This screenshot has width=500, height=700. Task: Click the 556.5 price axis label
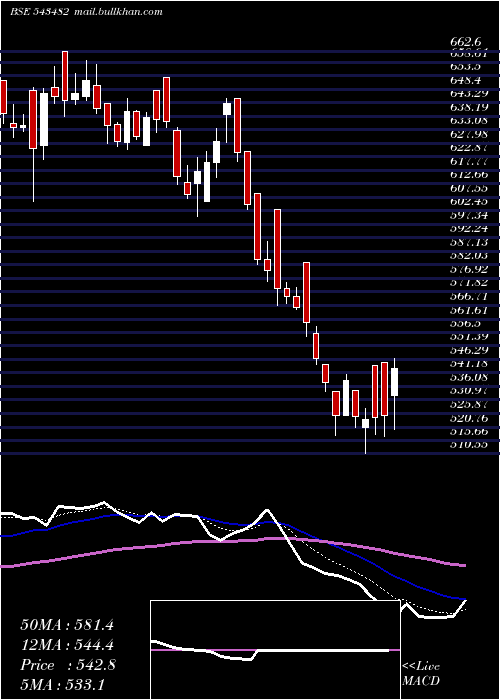click(x=466, y=323)
